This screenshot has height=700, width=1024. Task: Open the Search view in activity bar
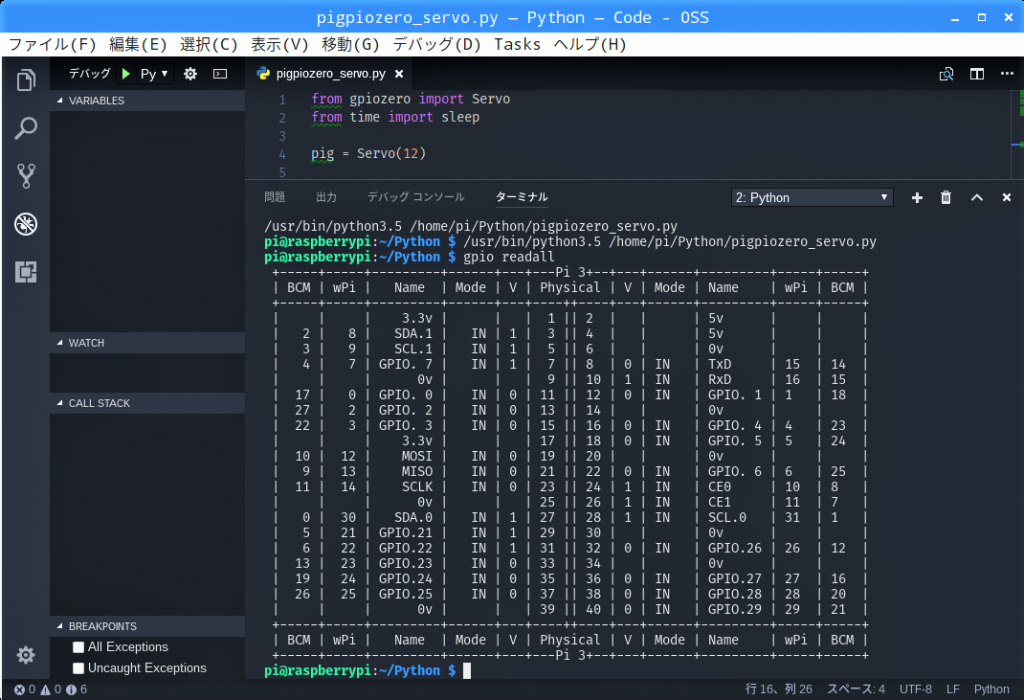pos(26,128)
